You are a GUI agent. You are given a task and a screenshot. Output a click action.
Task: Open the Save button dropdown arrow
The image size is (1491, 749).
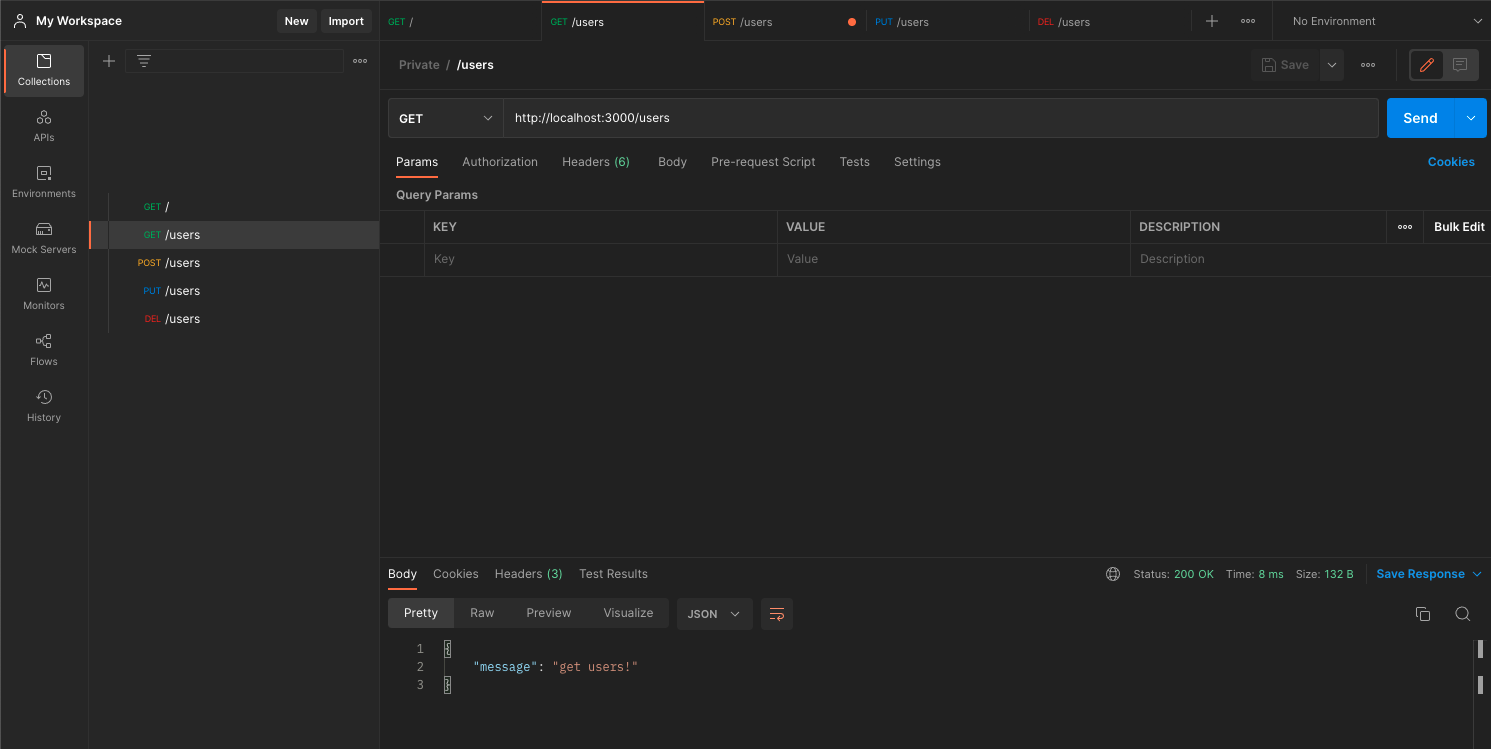click(1332, 65)
